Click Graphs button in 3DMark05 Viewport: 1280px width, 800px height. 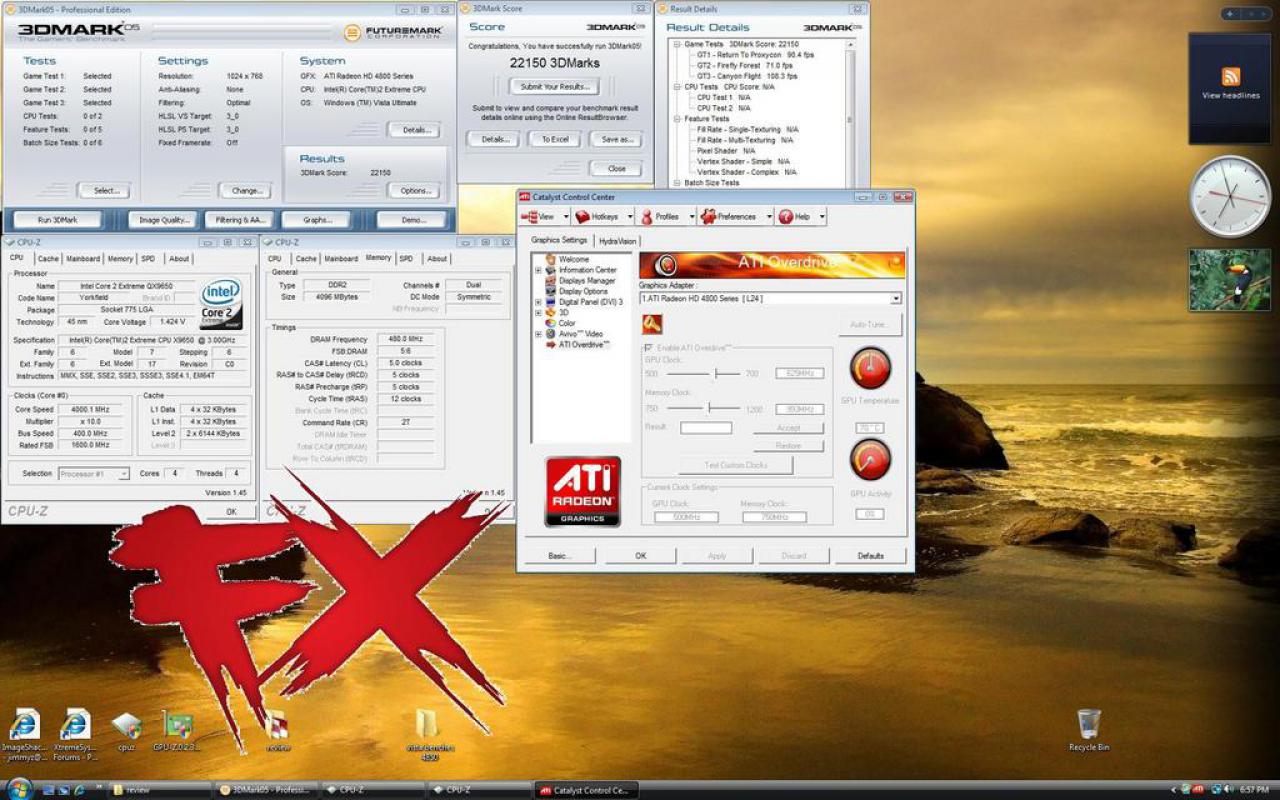pyautogui.click(x=316, y=220)
